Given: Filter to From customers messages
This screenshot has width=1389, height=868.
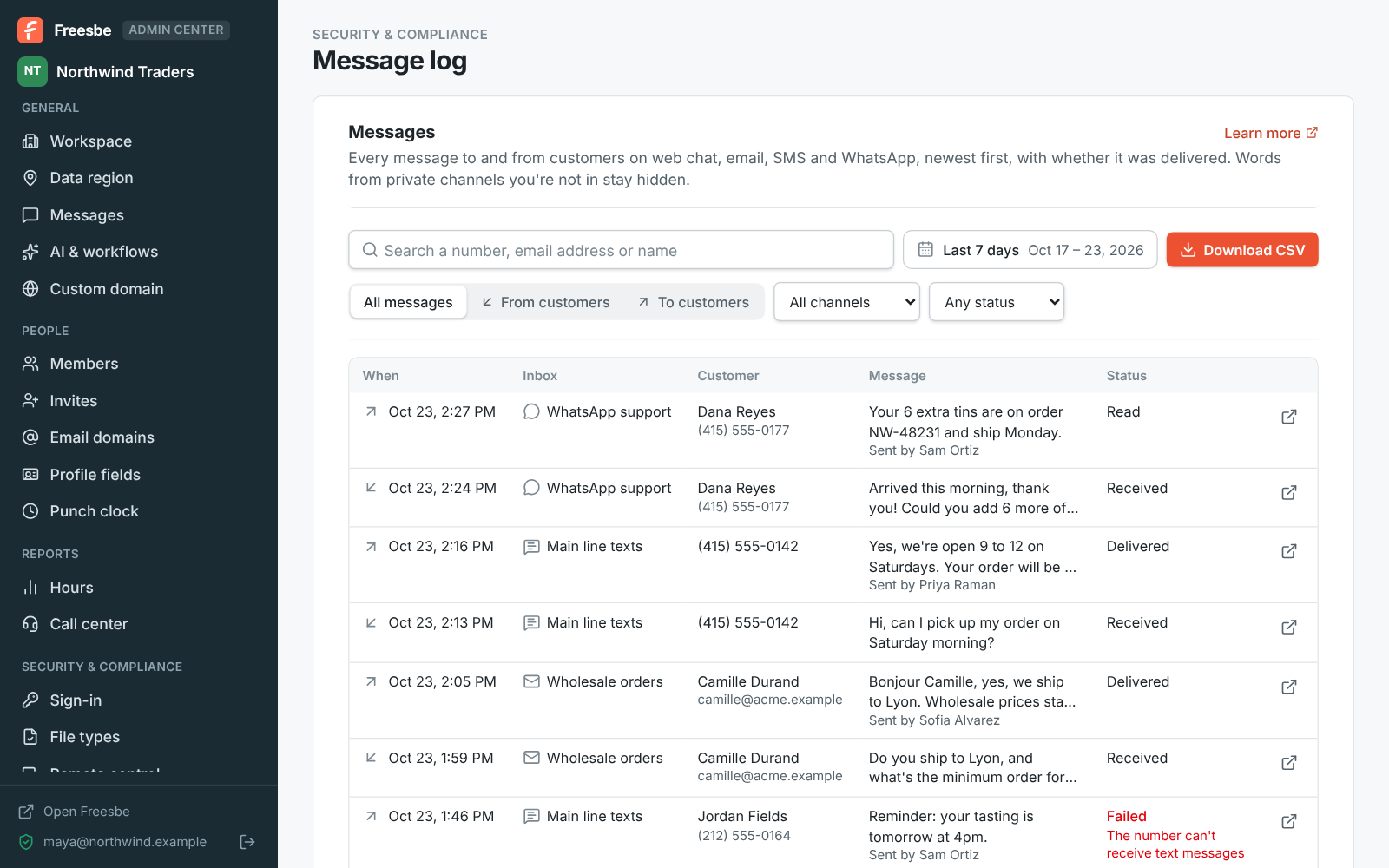Looking at the screenshot, I should pos(546,302).
